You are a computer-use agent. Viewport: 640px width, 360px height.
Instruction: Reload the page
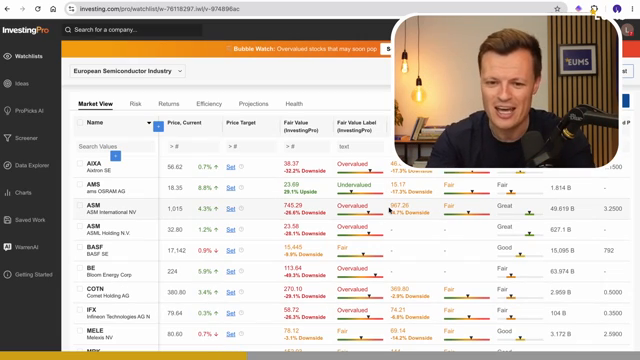38,9
